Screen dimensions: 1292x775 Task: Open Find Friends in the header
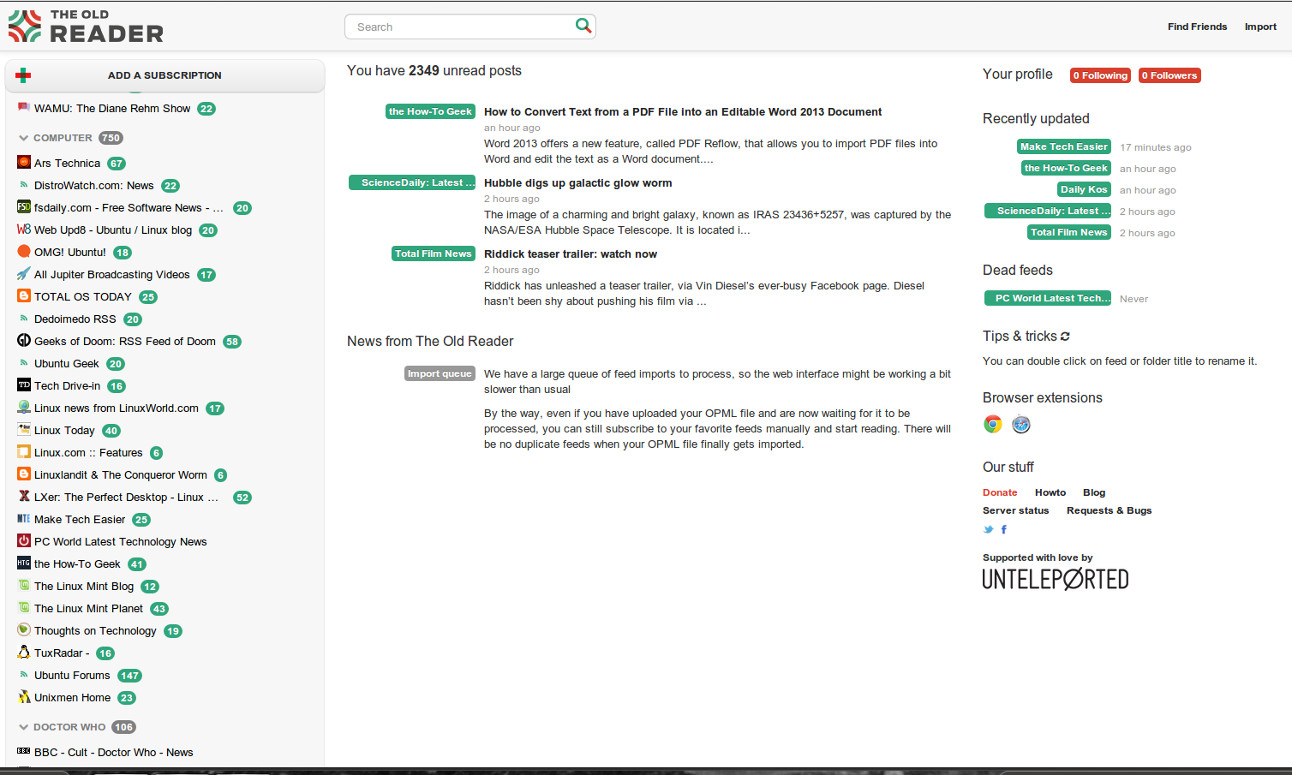tap(1197, 27)
